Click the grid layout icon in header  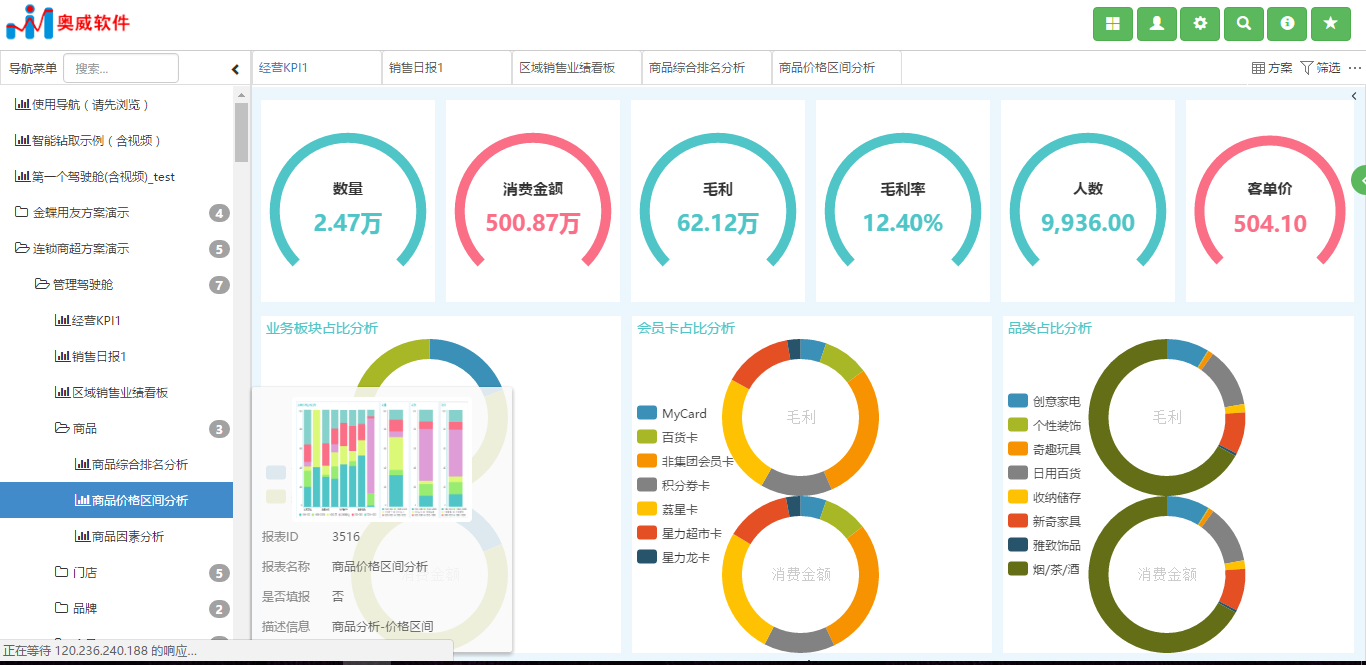(1113, 24)
